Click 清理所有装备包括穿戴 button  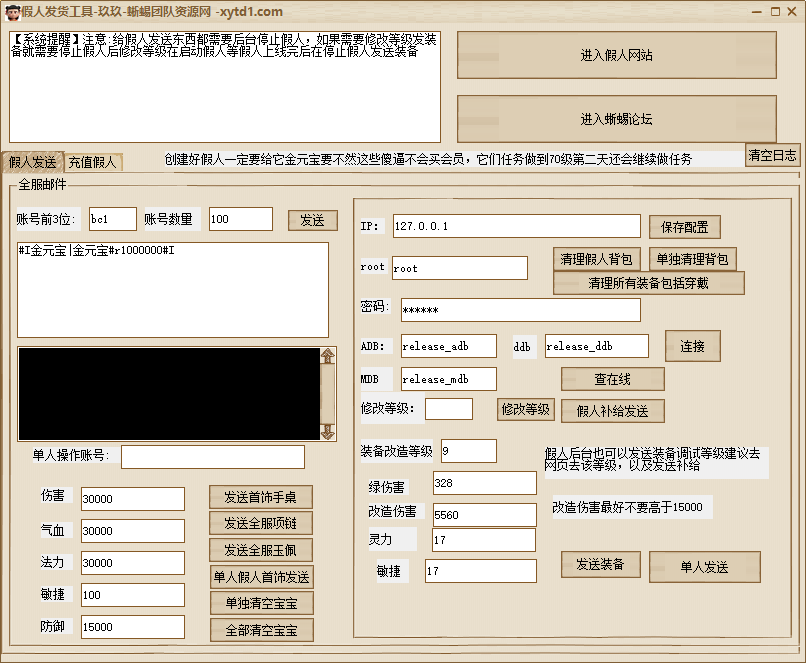[648, 283]
